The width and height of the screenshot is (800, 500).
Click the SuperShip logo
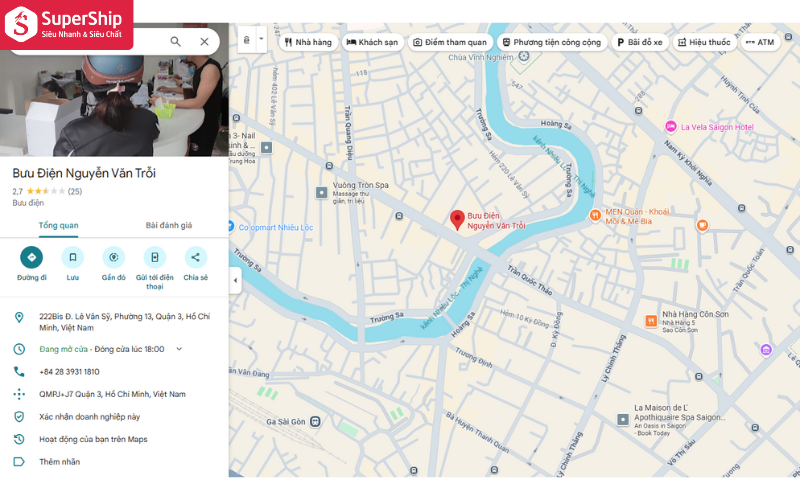click(x=66, y=24)
